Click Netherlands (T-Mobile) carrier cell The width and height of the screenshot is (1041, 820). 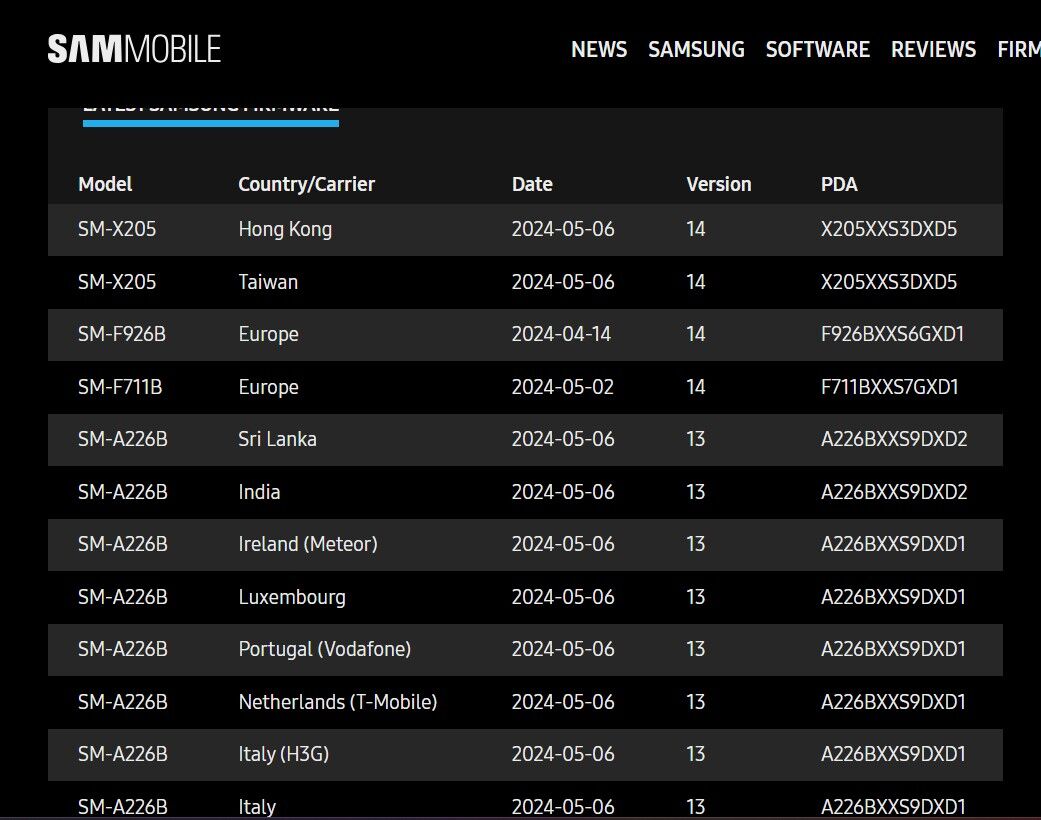coord(337,702)
